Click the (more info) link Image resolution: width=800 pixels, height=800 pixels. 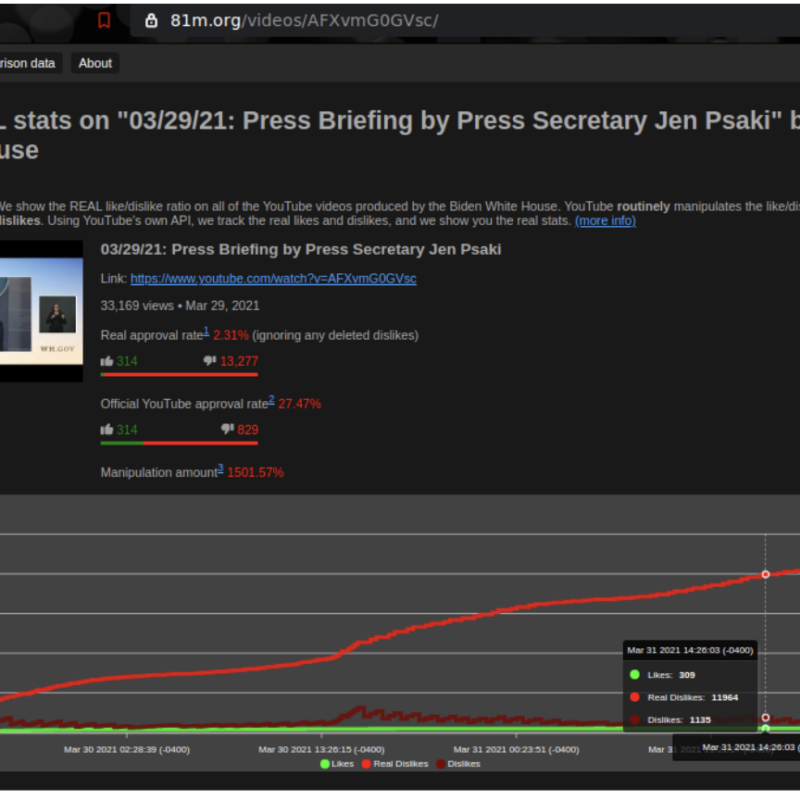pos(605,220)
